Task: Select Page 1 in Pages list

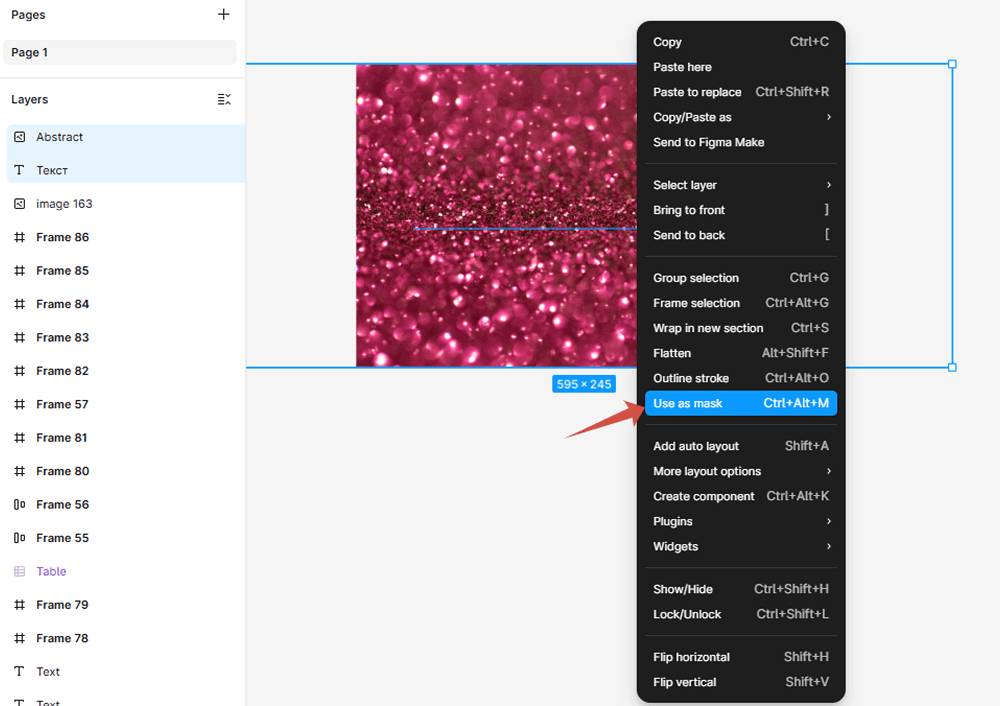Action: (120, 52)
